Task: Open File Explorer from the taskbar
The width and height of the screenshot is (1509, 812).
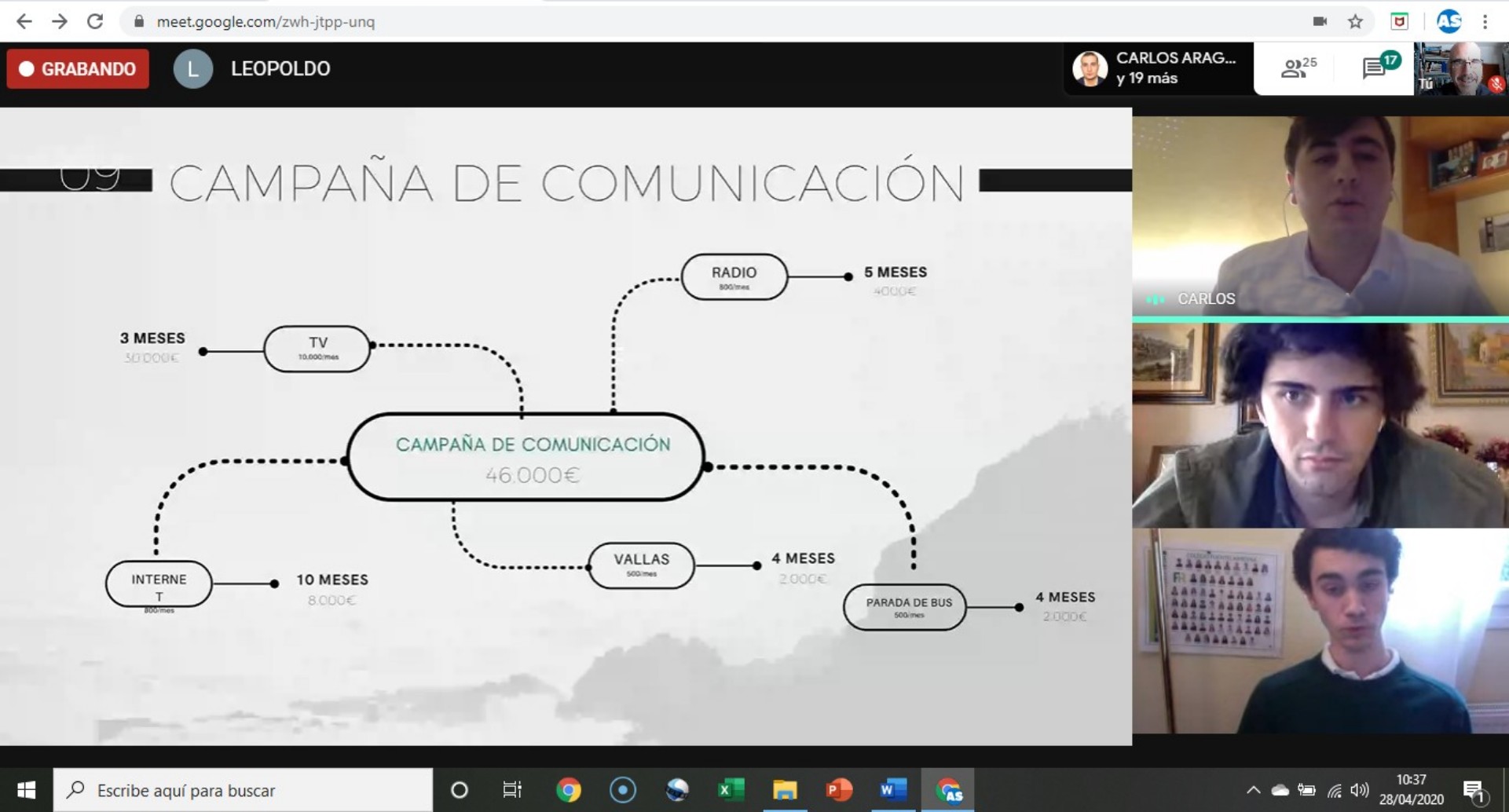Action: pyautogui.click(x=785, y=789)
